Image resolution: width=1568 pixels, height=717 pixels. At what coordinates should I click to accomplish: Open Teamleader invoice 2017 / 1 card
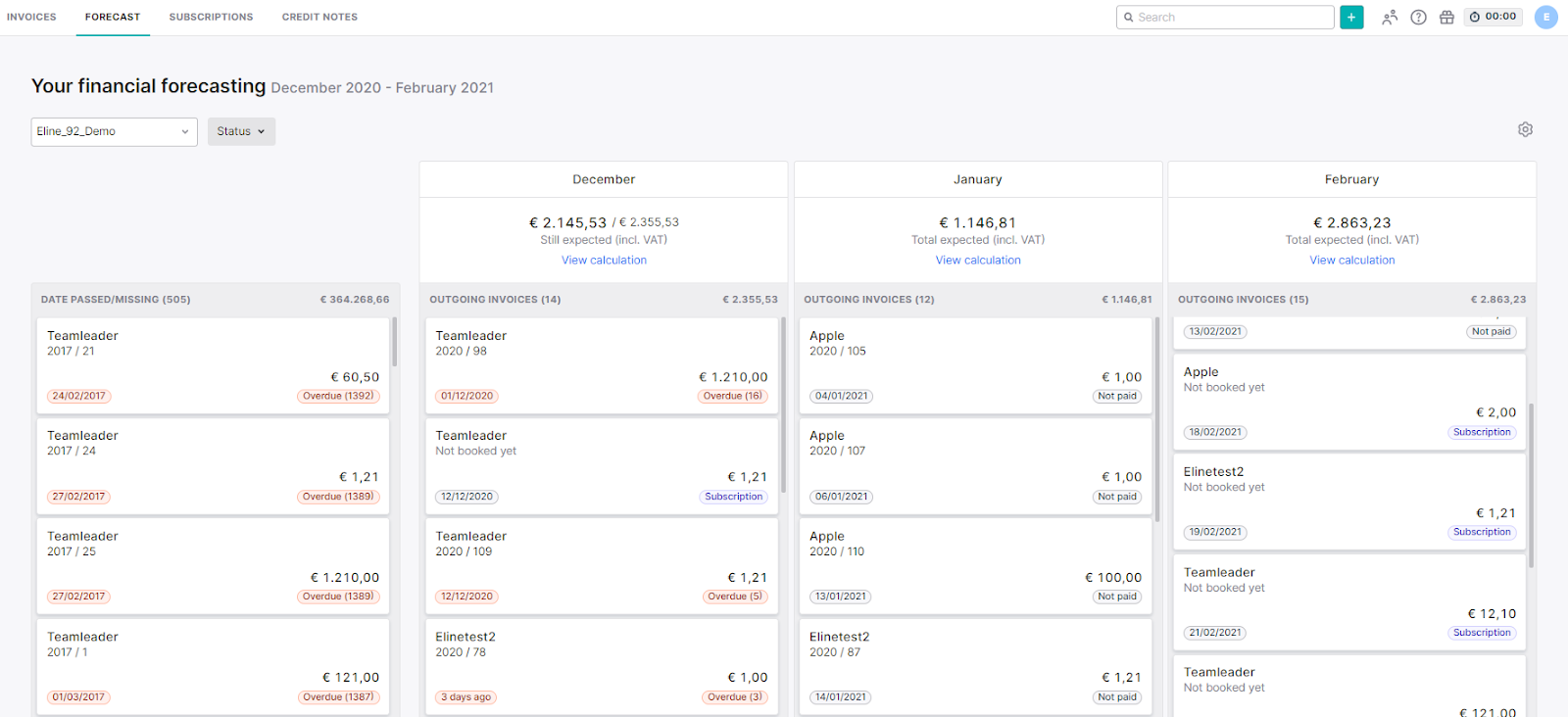(213, 667)
